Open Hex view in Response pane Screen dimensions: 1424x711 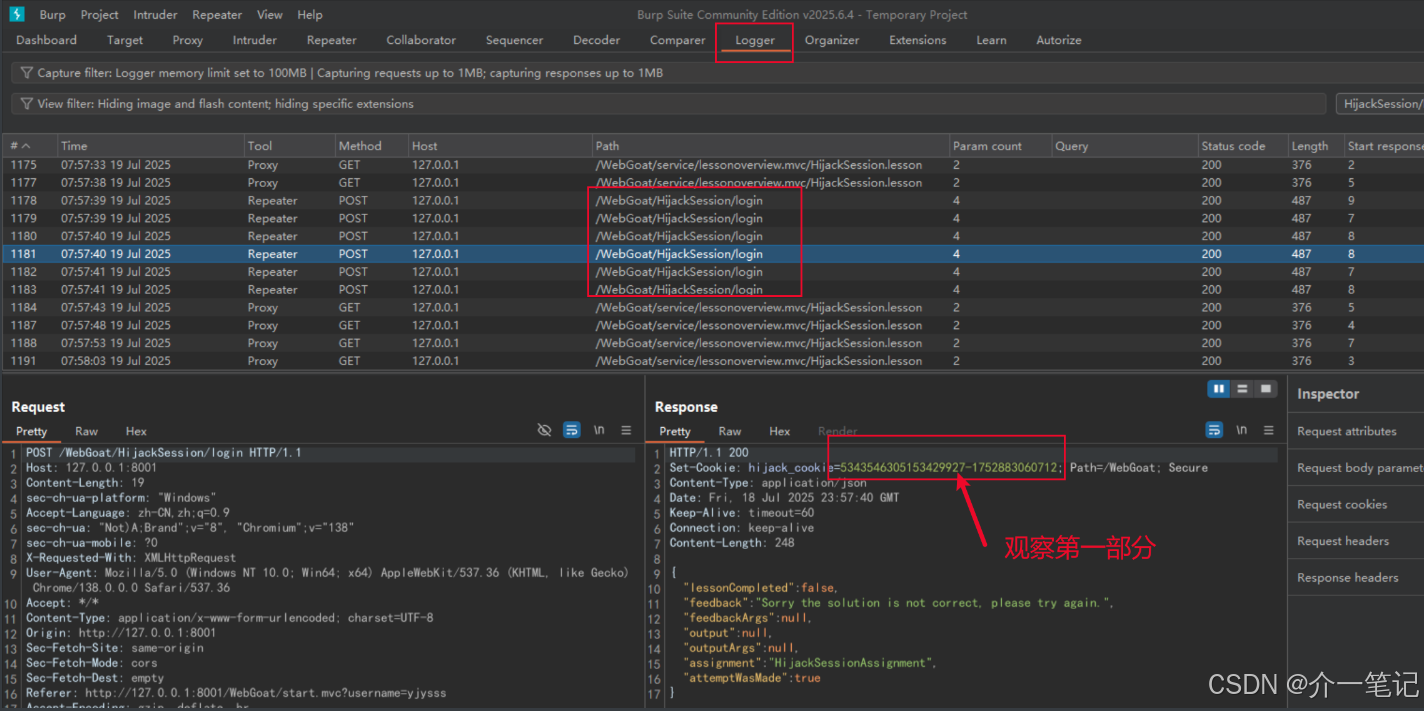[x=780, y=431]
